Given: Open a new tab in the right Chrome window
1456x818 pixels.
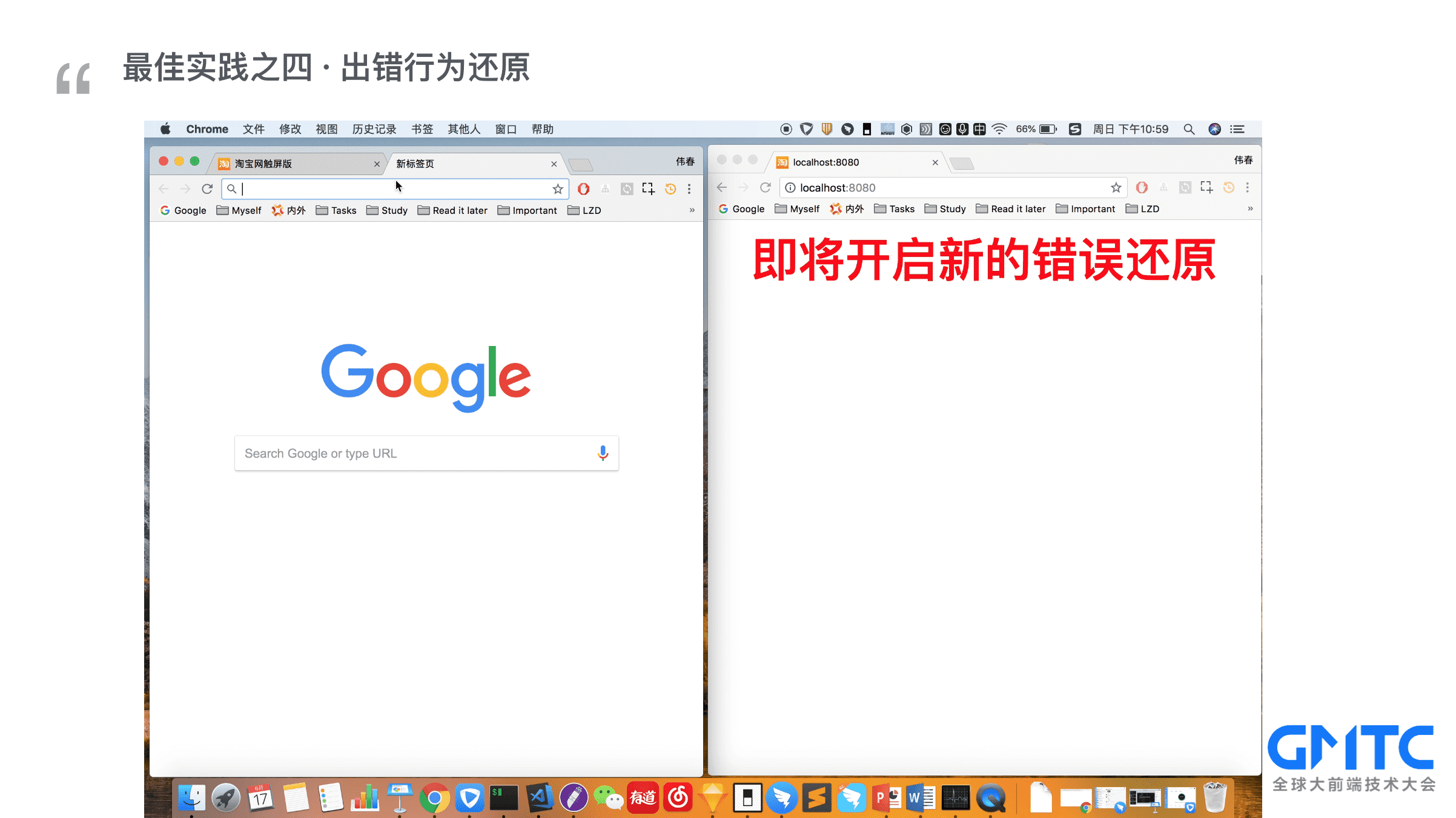Looking at the screenshot, I should point(961,164).
